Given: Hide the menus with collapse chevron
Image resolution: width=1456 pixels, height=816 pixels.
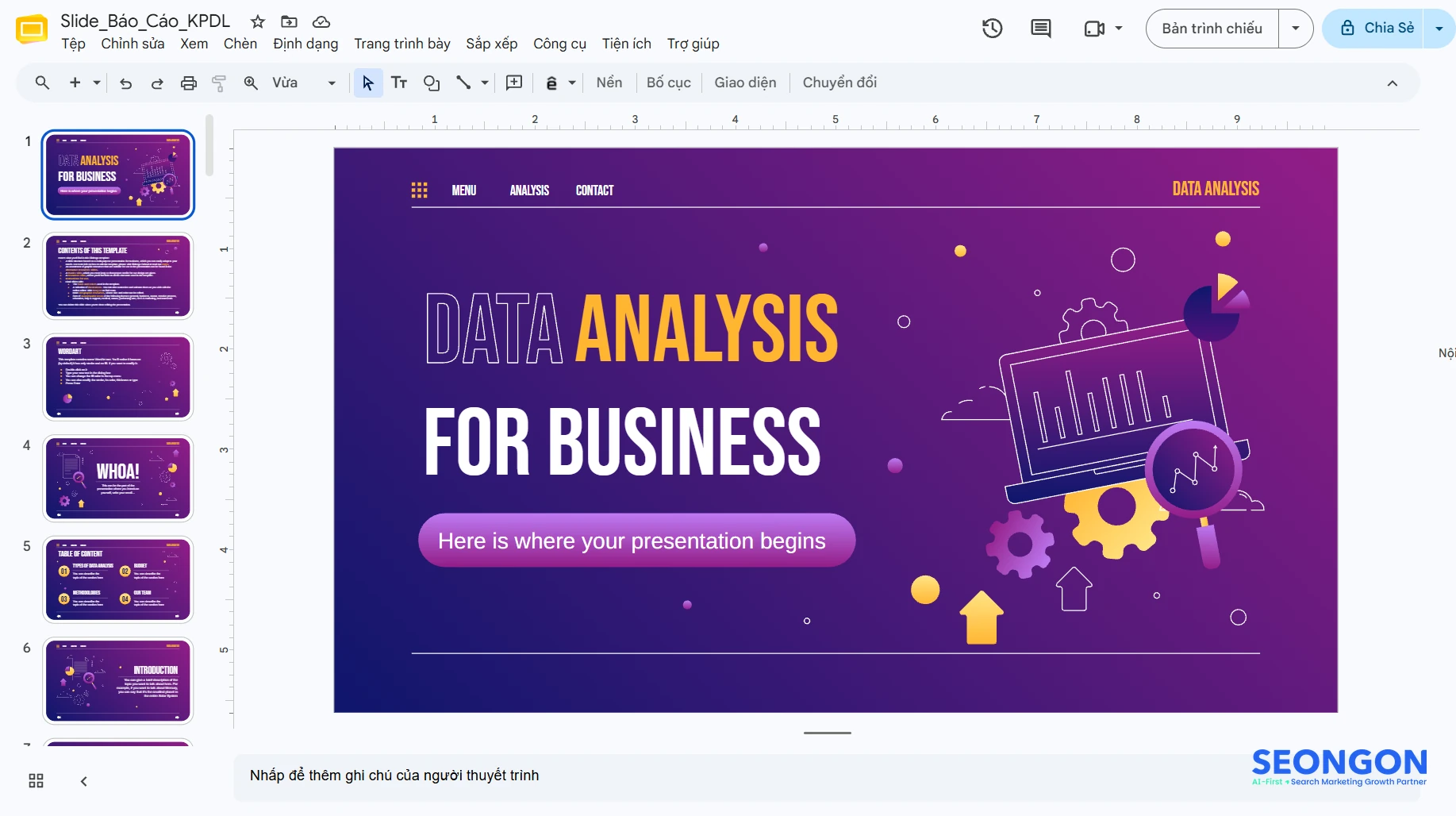Looking at the screenshot, I should click(1393, 83).
